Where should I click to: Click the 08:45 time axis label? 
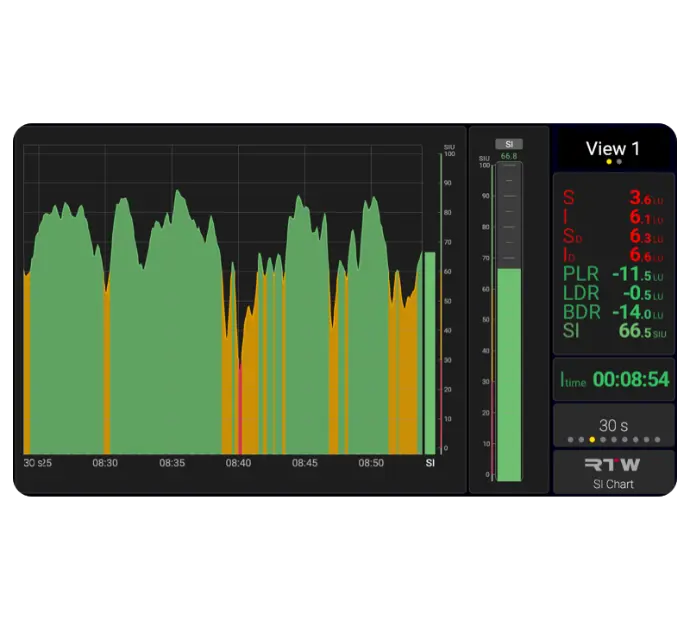tap(305, 463)
